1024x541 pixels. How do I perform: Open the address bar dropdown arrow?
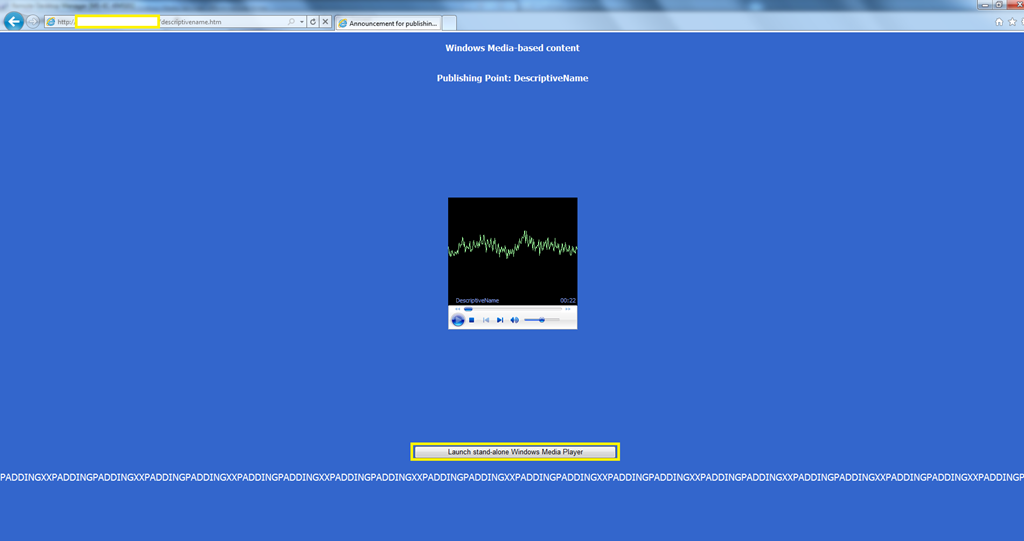(x=302, y=21)
